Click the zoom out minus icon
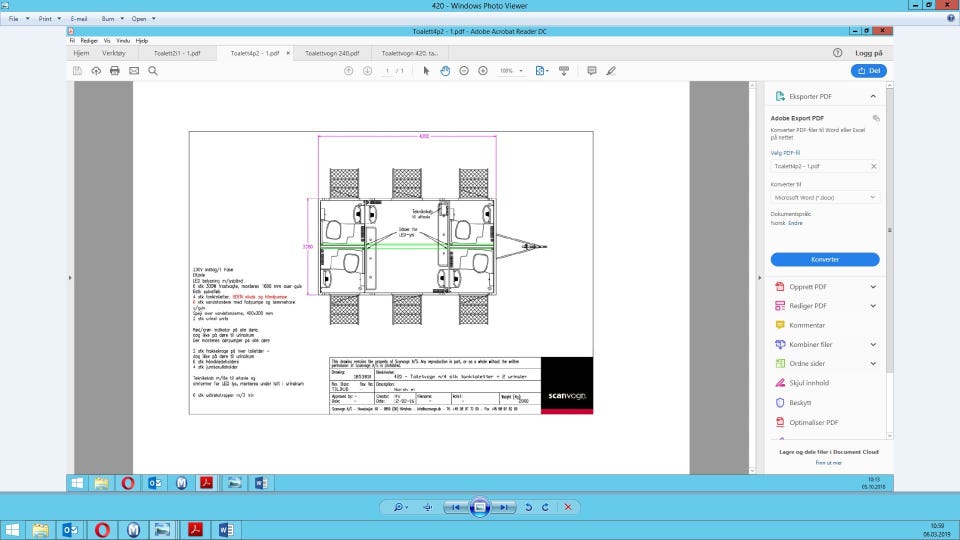Image resolution: width=960 pixels, height=540 pixels. pos(464,71)
